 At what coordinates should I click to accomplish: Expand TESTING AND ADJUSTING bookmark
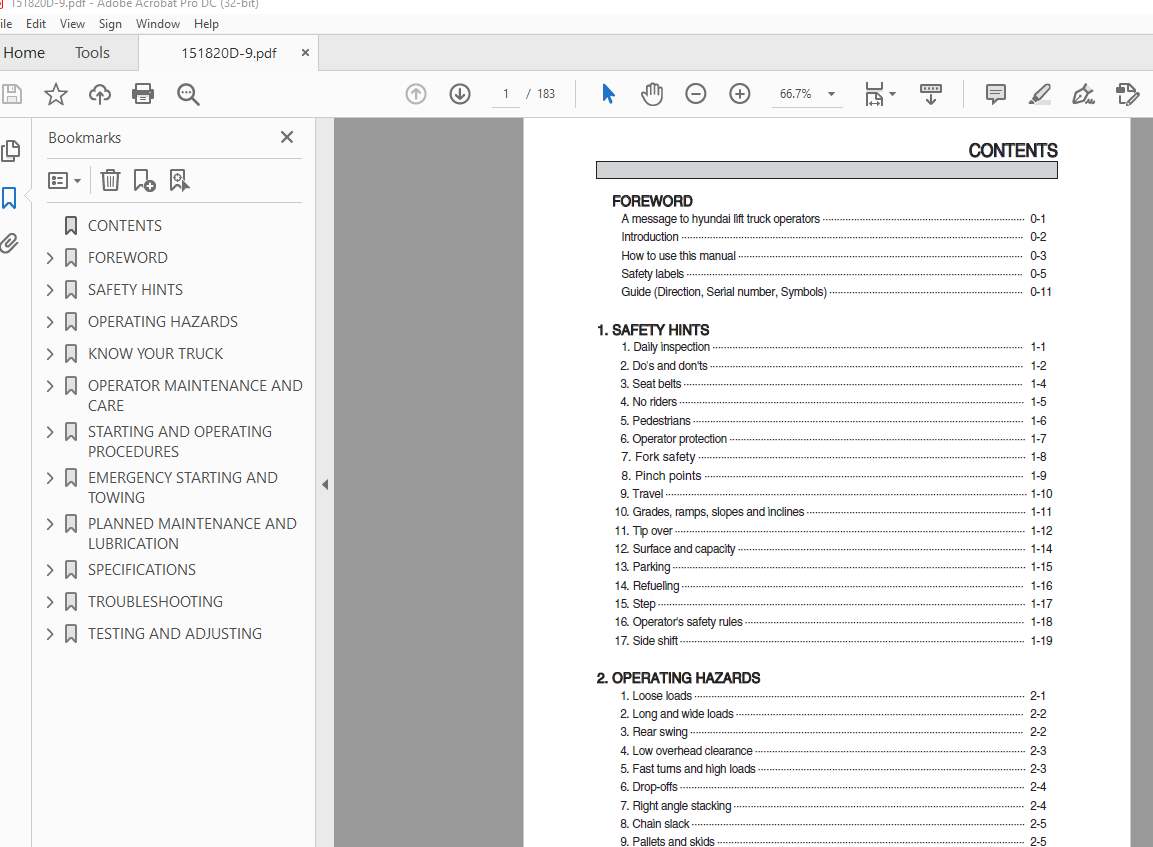50,635
